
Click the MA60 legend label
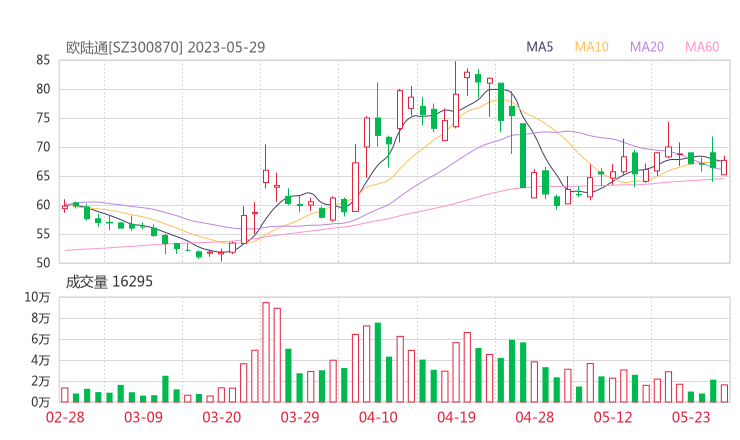(702, 47)
